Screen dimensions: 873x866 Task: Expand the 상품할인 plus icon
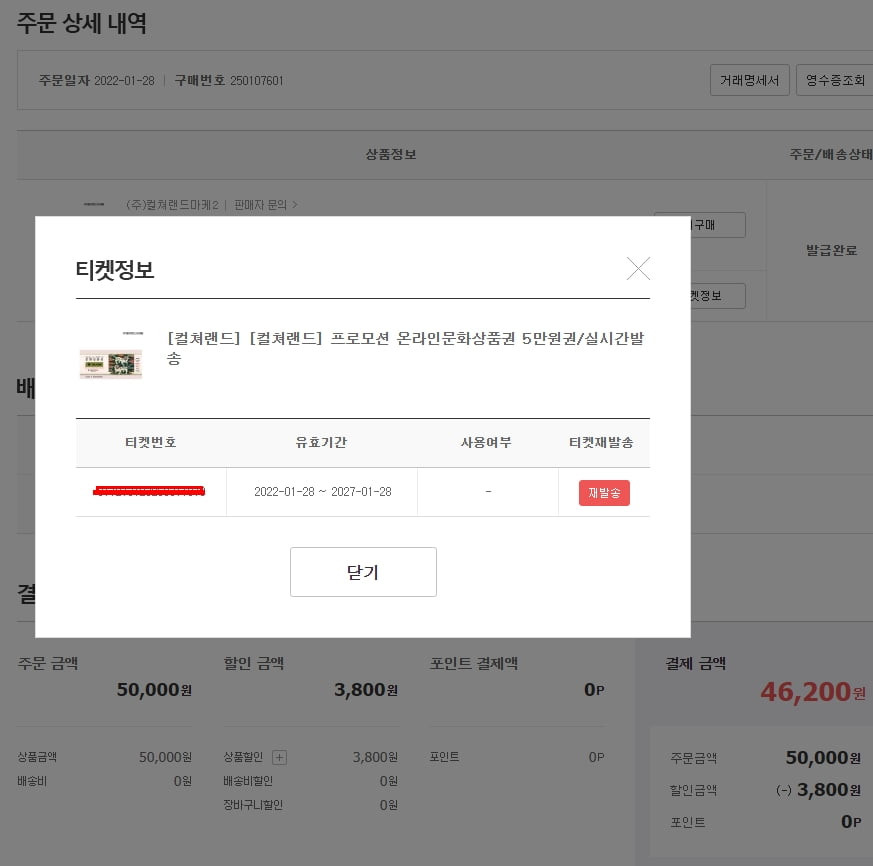click(x=279, y=757)
